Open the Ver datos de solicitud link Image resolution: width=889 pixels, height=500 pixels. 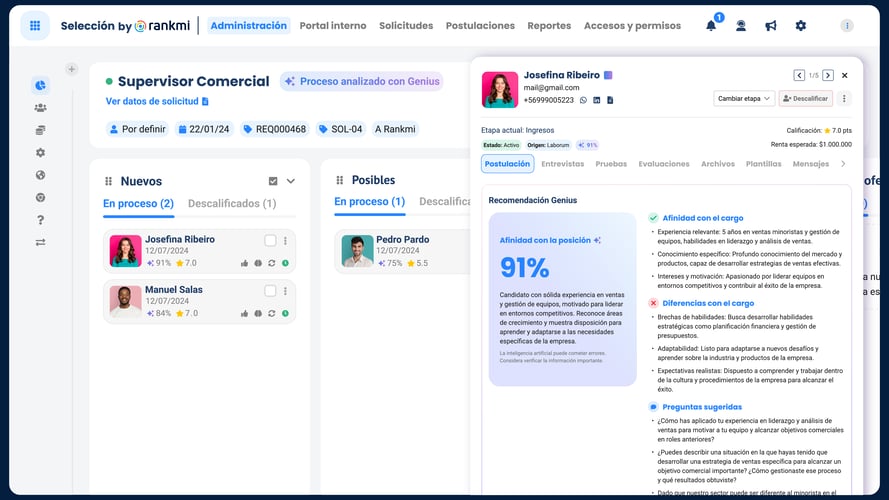click(157, 101)
